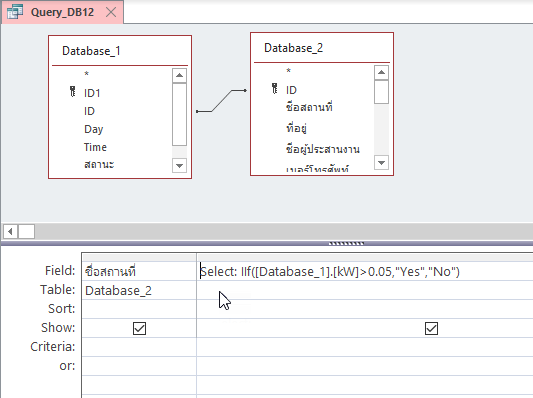Select the Query_DB12 tab
This screenshot has height=398, width=533.
62,13
